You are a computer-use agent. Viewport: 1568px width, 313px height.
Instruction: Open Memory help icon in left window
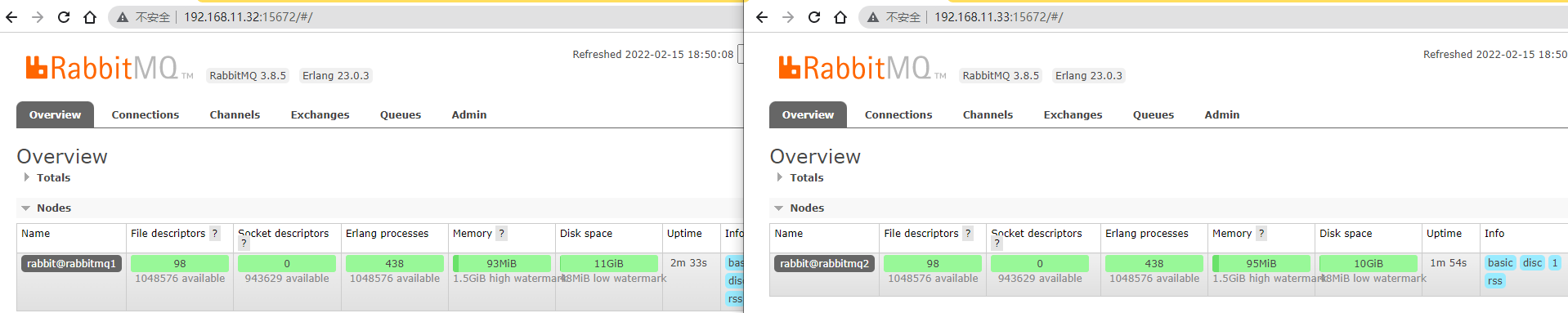502,234
